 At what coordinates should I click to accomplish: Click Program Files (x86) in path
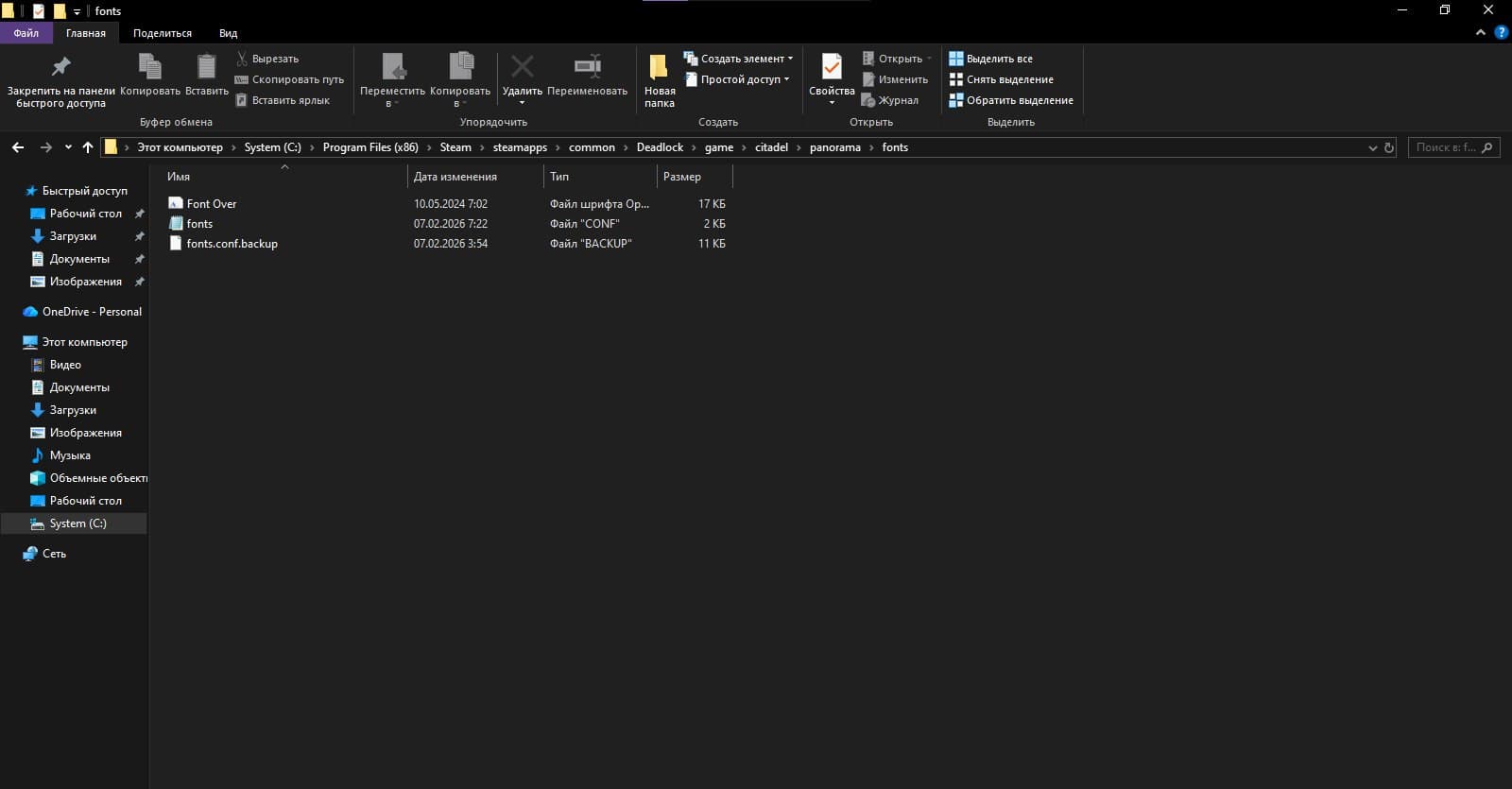coord(370,147)
